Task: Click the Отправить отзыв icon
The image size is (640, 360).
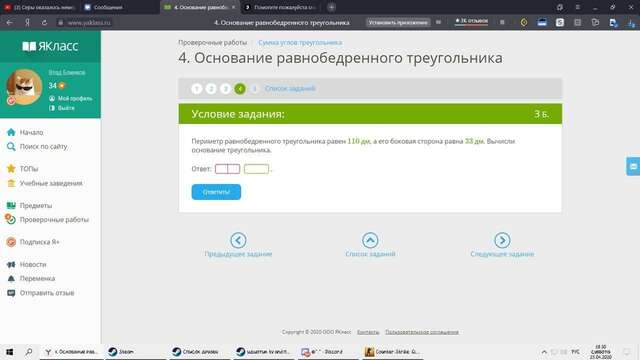Action: point(11,293)
